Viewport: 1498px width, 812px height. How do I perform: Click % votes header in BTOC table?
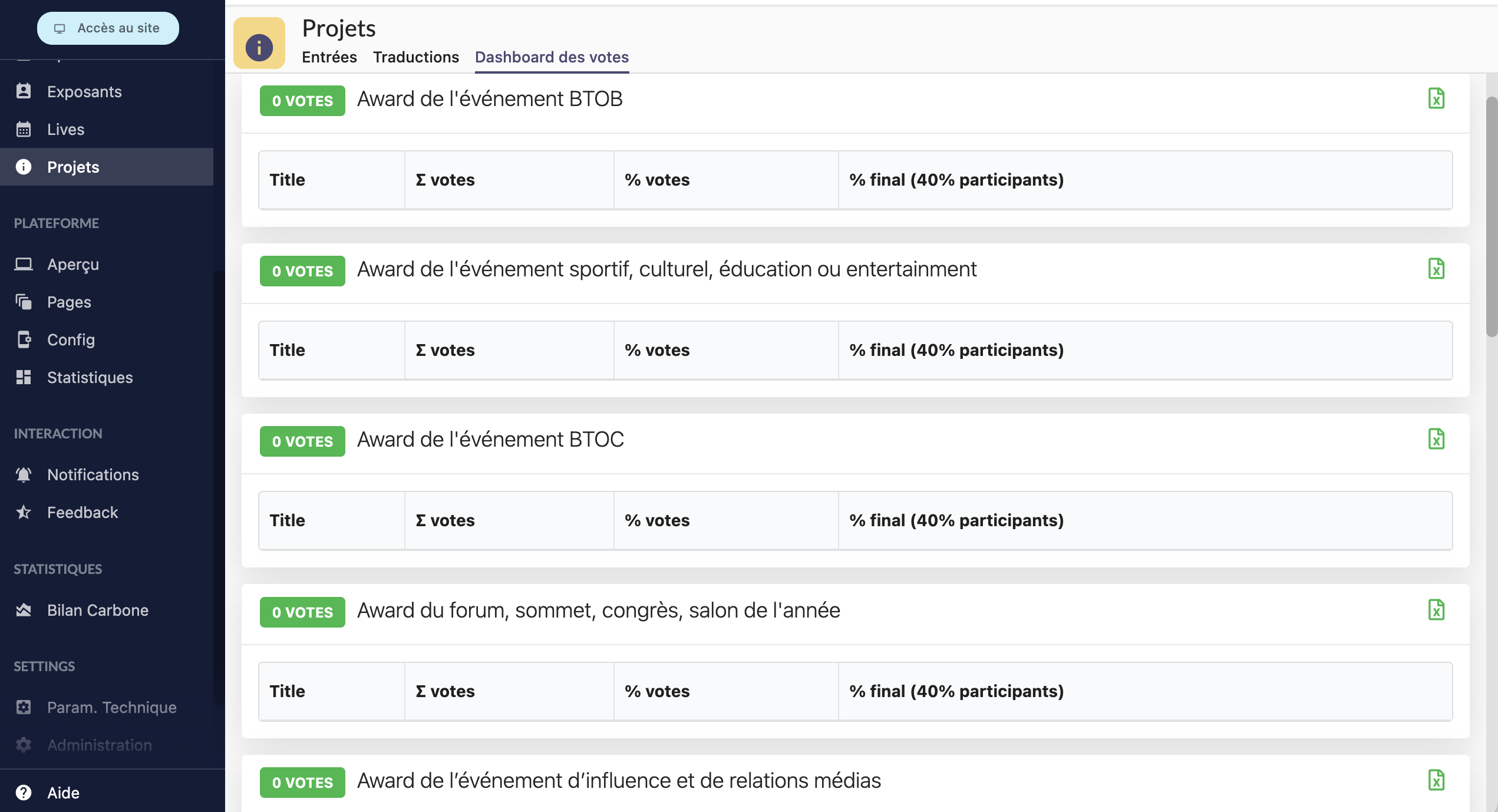tap(726, 520)
